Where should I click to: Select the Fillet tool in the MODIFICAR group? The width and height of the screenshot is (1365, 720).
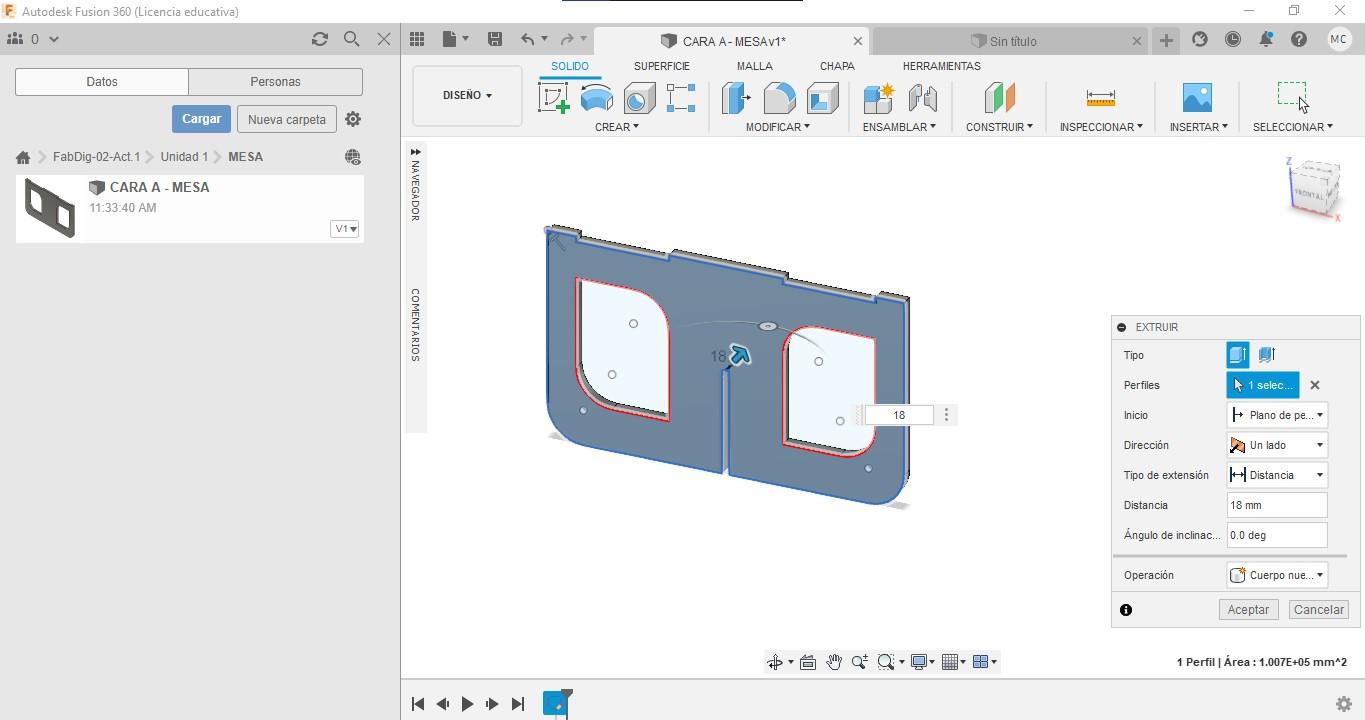tap(779, 98)
